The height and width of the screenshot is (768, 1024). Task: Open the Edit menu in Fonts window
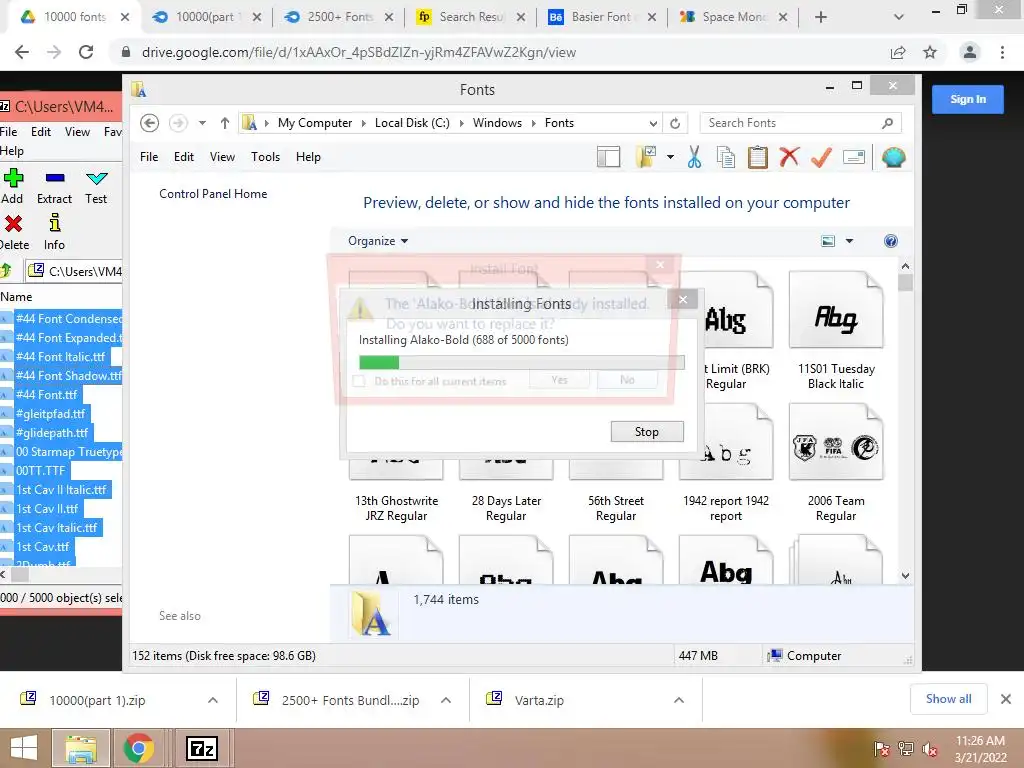pos(184,157)
